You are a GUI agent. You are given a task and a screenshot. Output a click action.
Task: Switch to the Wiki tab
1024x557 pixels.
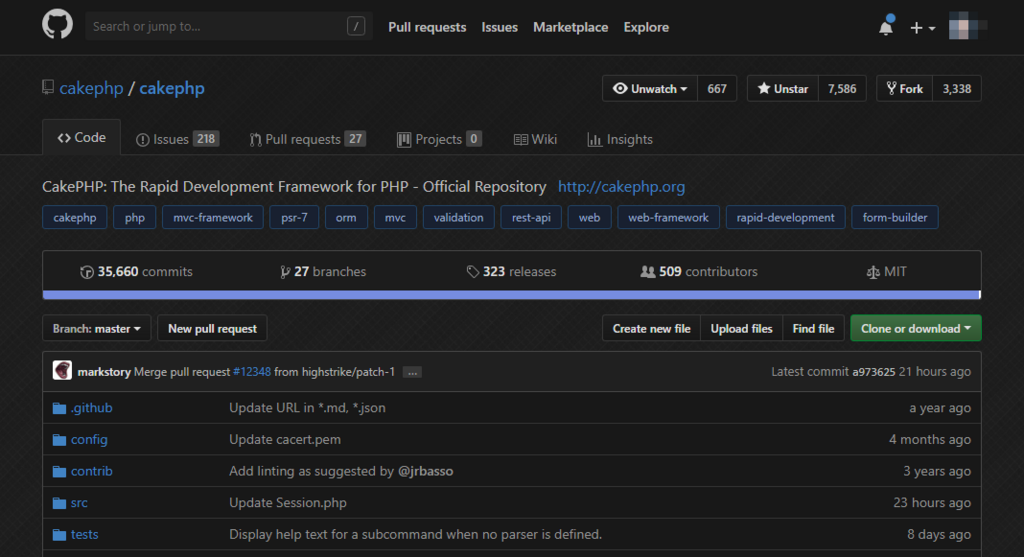[x=535, y=139]
